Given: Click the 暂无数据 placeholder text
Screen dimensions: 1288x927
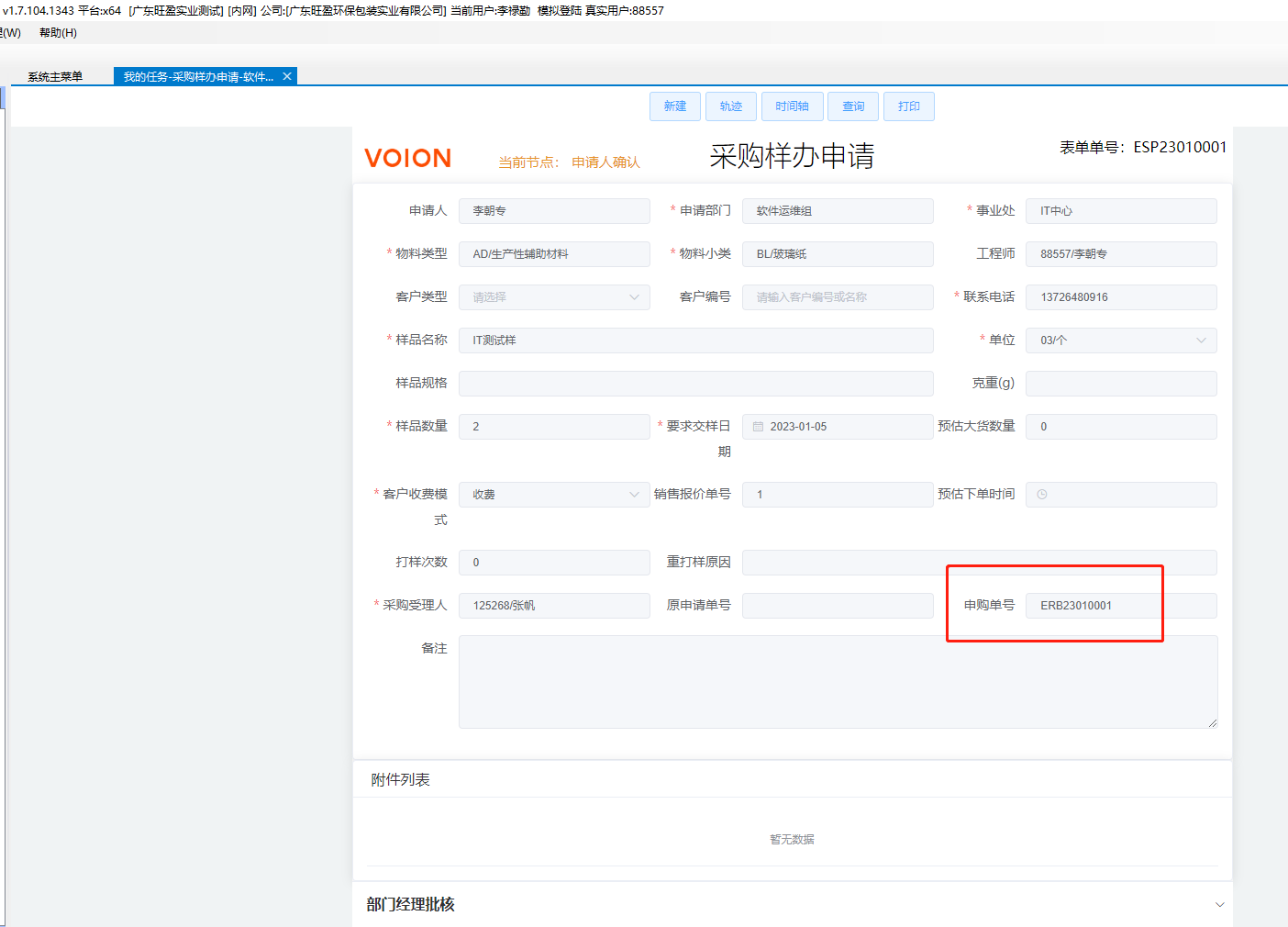Looking at the screenshot, I should (793, 840).
